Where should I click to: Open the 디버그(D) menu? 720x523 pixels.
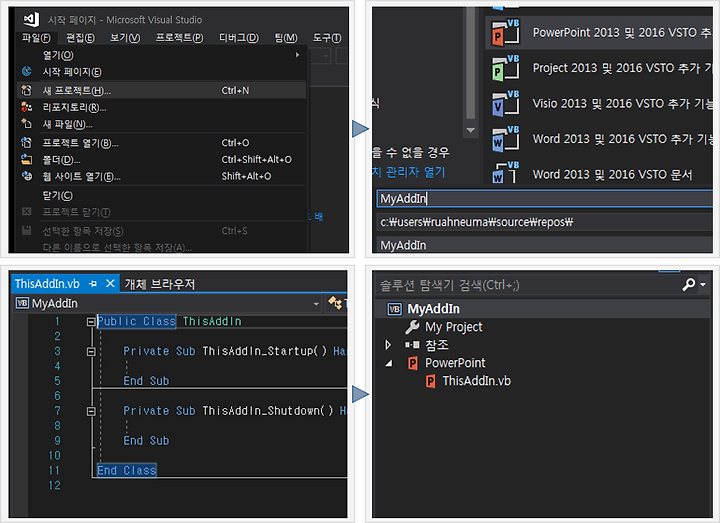pos(239,38)
